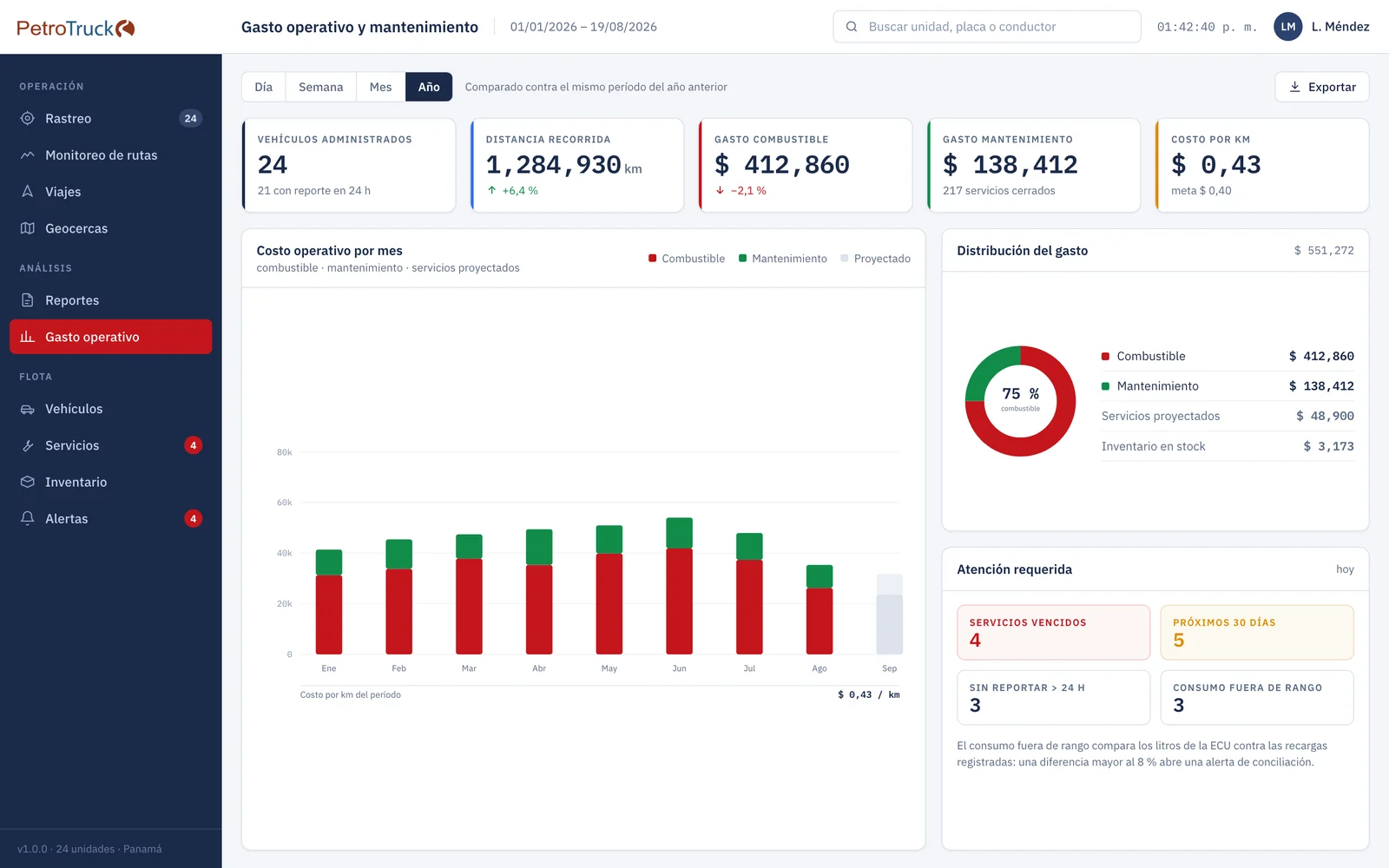Open the Servicios vencidos alert card
Image resolution: width=1389 pixels, height=868 pixels.
pyautogui.click(x=1054, y=632)
